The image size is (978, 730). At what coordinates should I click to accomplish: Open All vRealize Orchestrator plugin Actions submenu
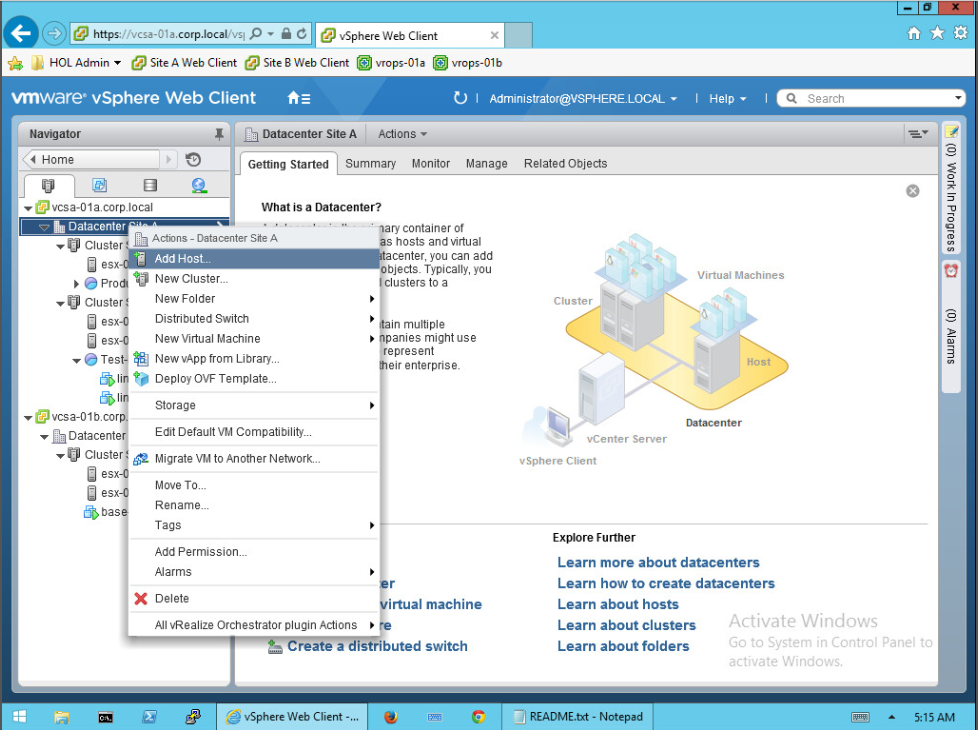tap(254, 625)
